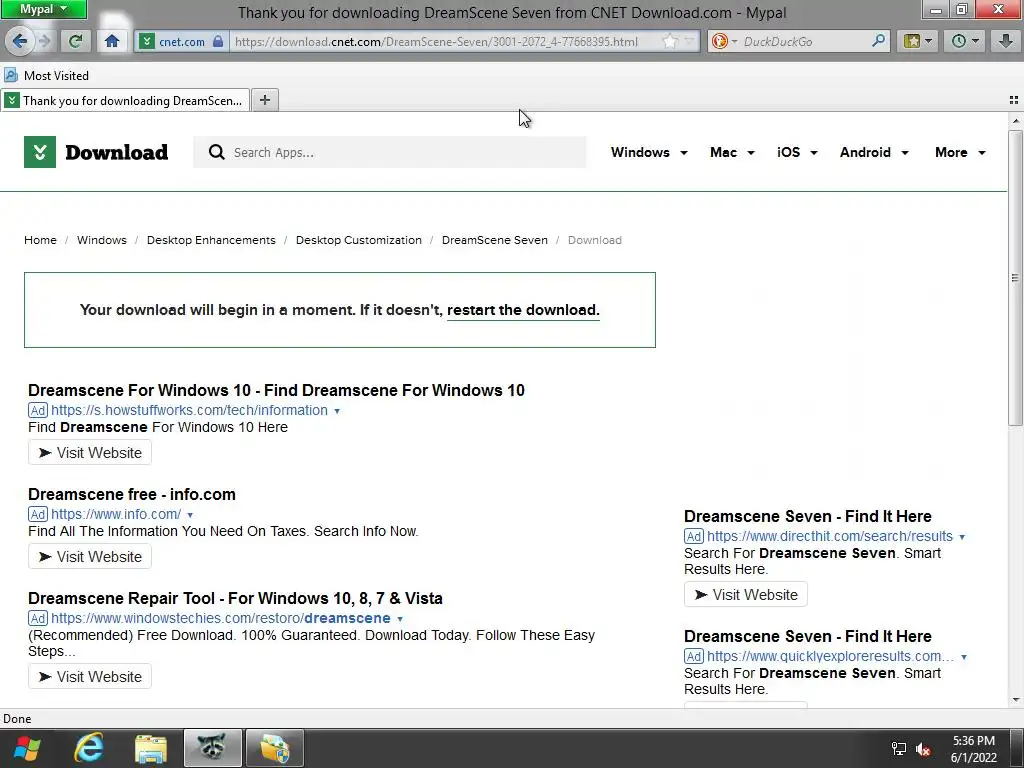The height and width of the screenshot is (768, 1024).
Task: Click the padlock site security icon
Action: tap(218, 42)
